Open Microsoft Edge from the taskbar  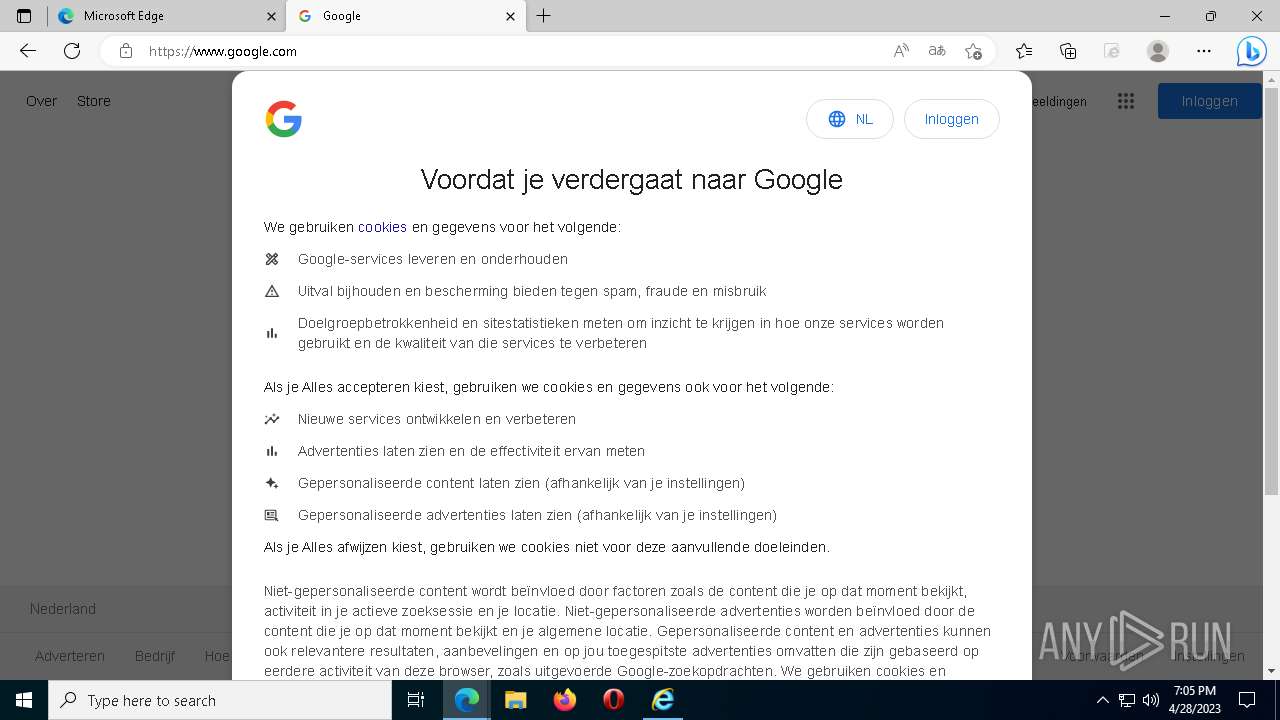(466, 700)
